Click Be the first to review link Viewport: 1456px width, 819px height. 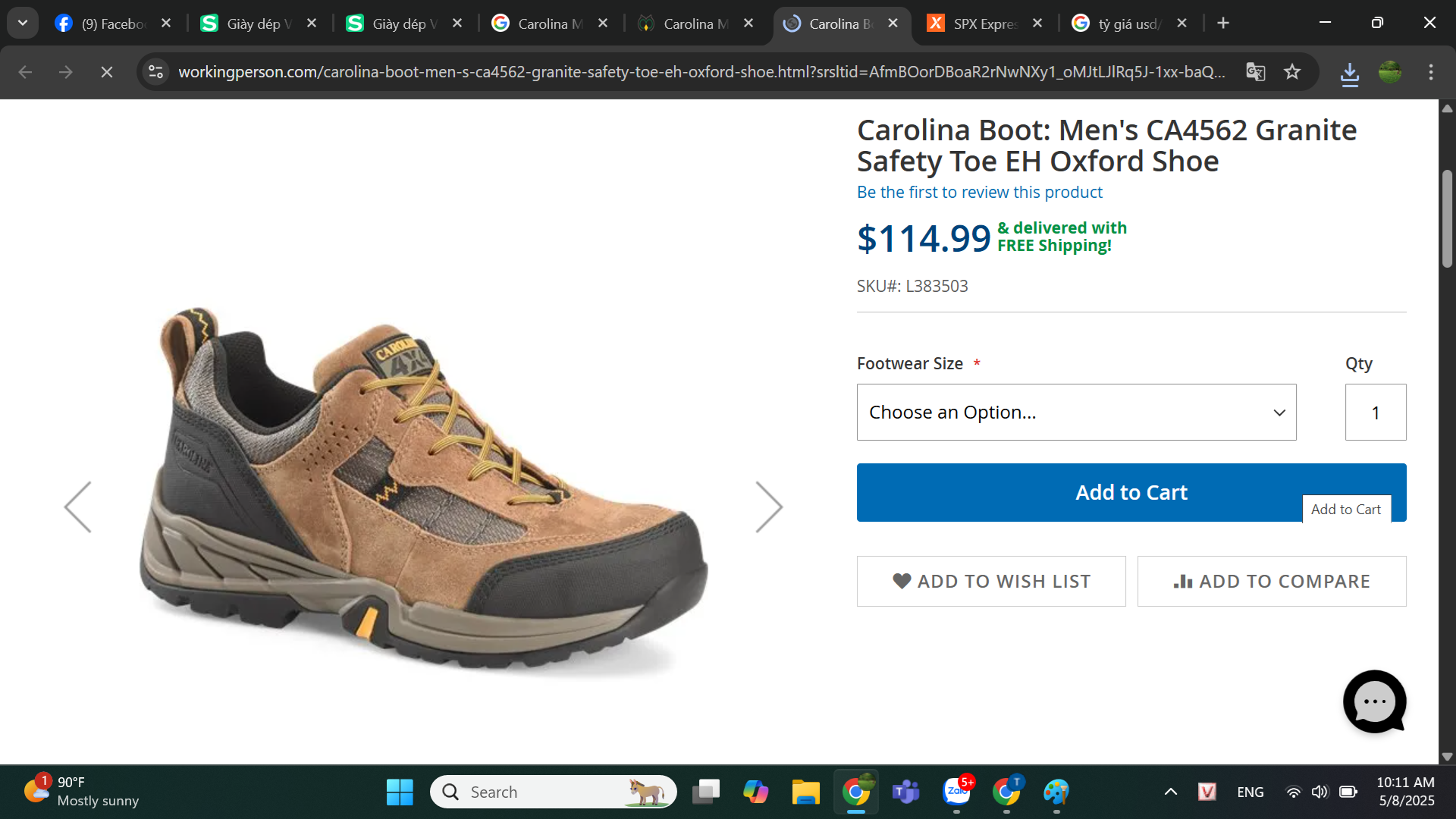(979, 192)
